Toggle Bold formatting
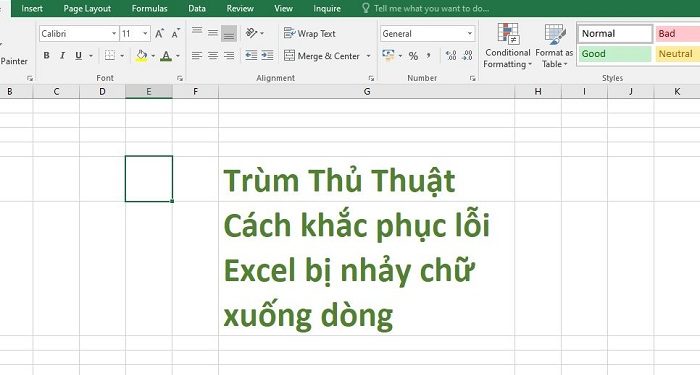Screen dimensions: 700x375 tap(46, 56)
